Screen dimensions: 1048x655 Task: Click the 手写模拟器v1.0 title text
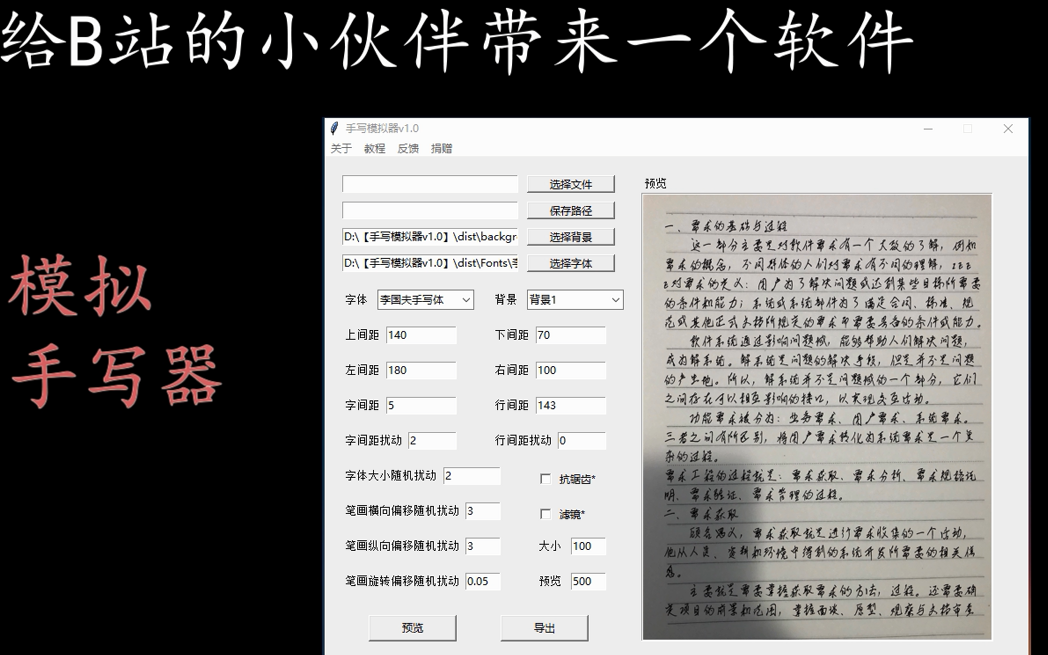(382, 128)
